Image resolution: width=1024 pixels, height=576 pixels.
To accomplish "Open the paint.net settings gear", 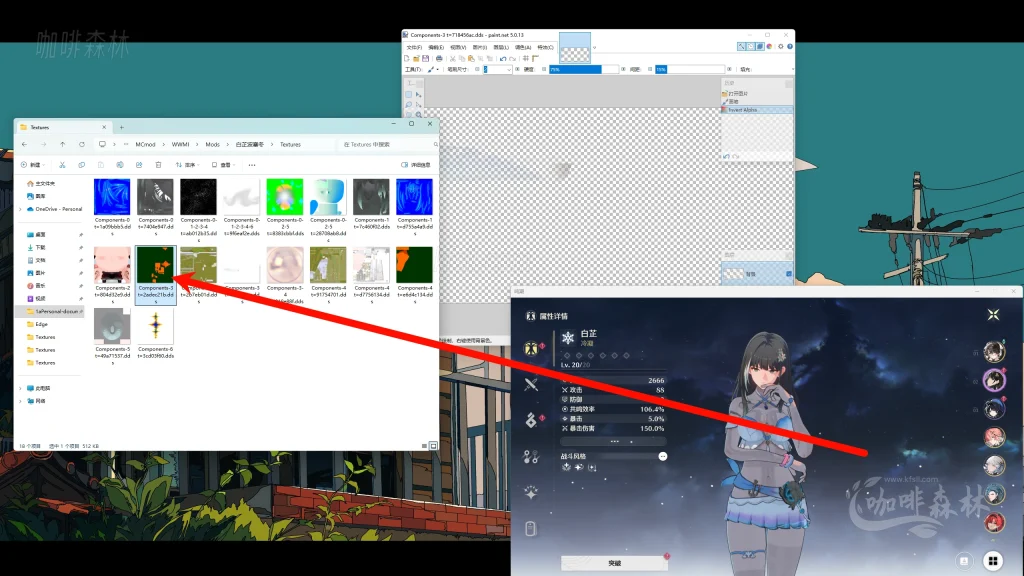I will pos(780,46).
